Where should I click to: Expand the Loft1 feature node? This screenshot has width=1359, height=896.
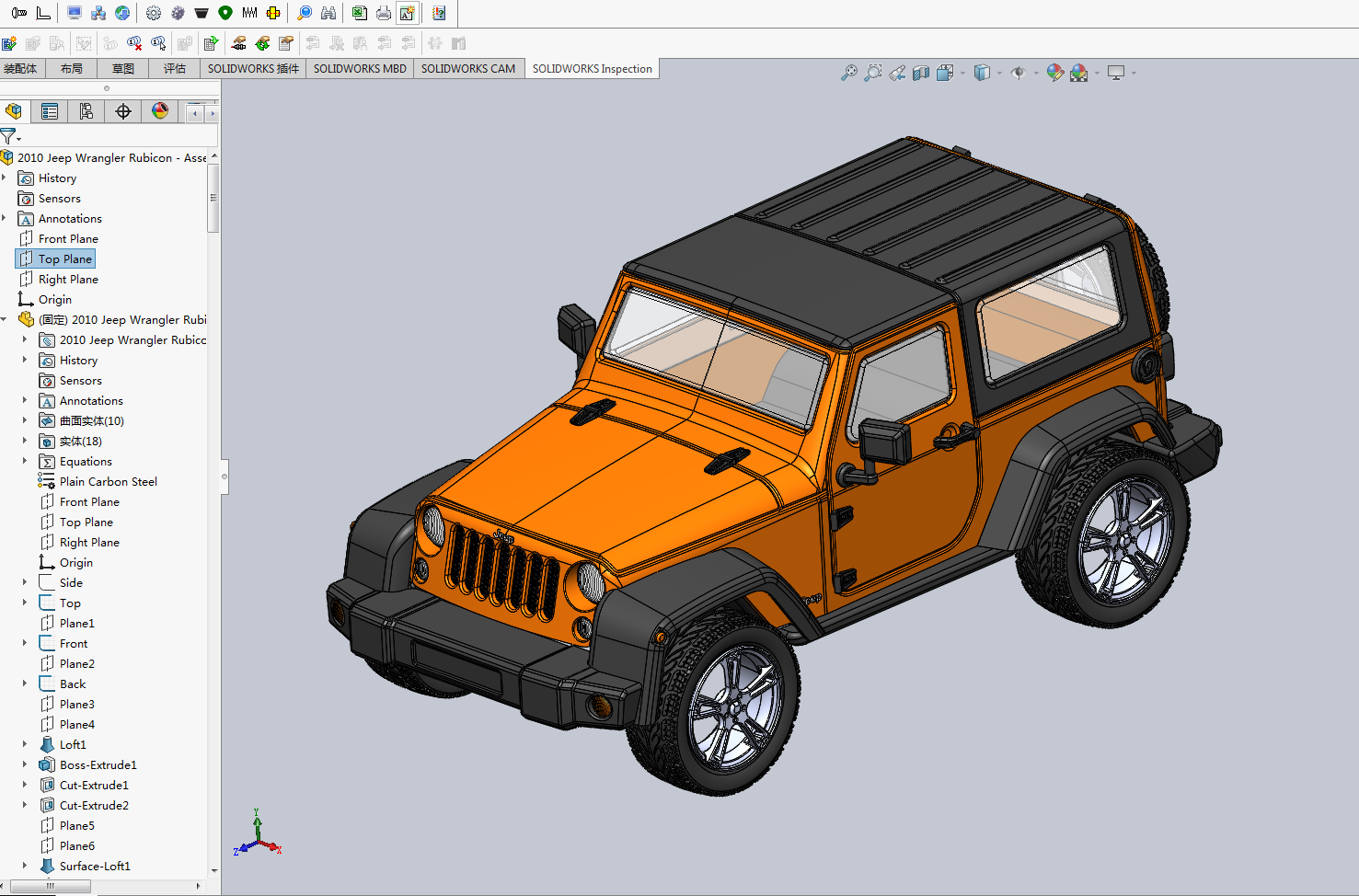pyautogui.click(x=25, y=744)
